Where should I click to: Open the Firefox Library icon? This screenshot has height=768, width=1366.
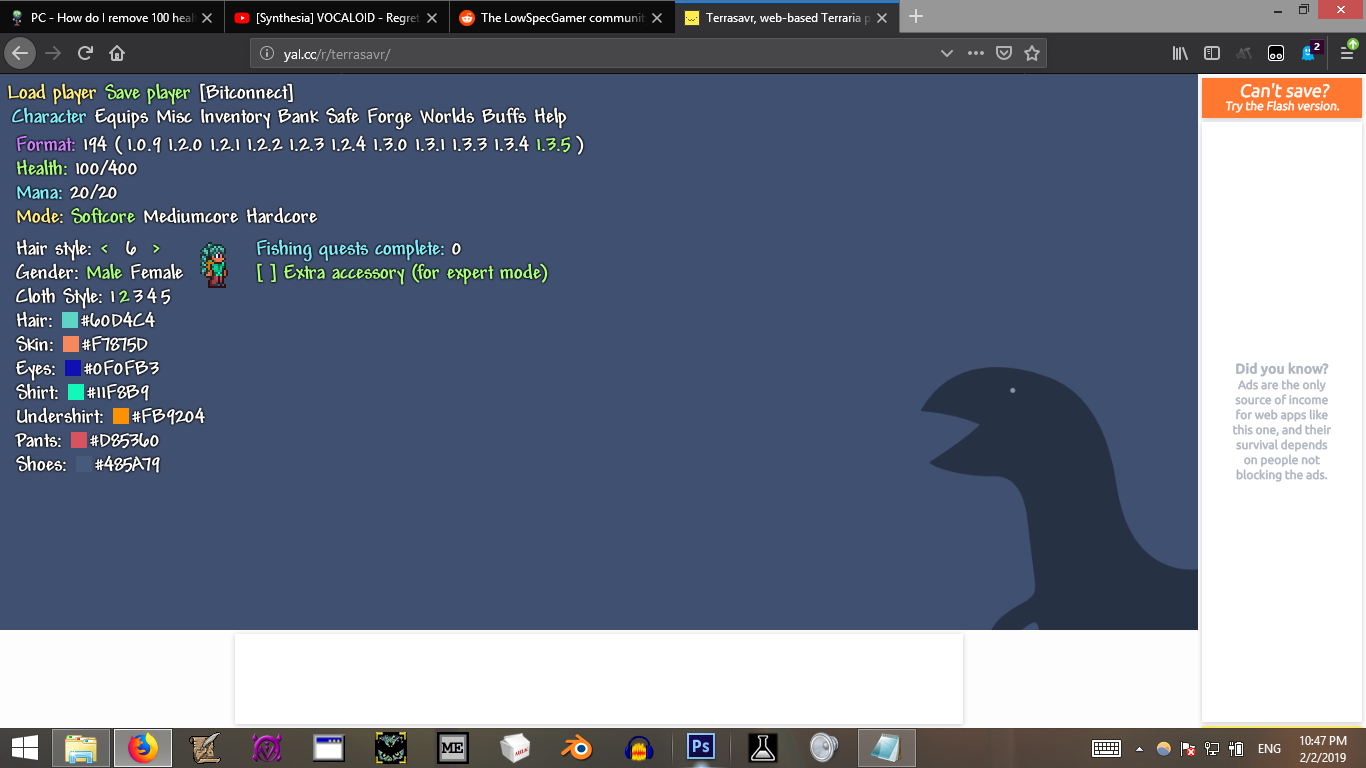[1180, 53]
